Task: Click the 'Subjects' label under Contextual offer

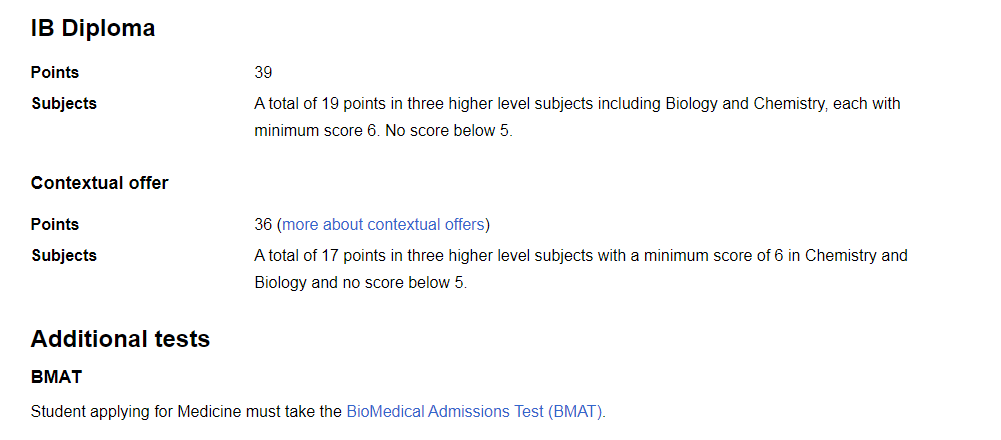Action: [64, 255]
